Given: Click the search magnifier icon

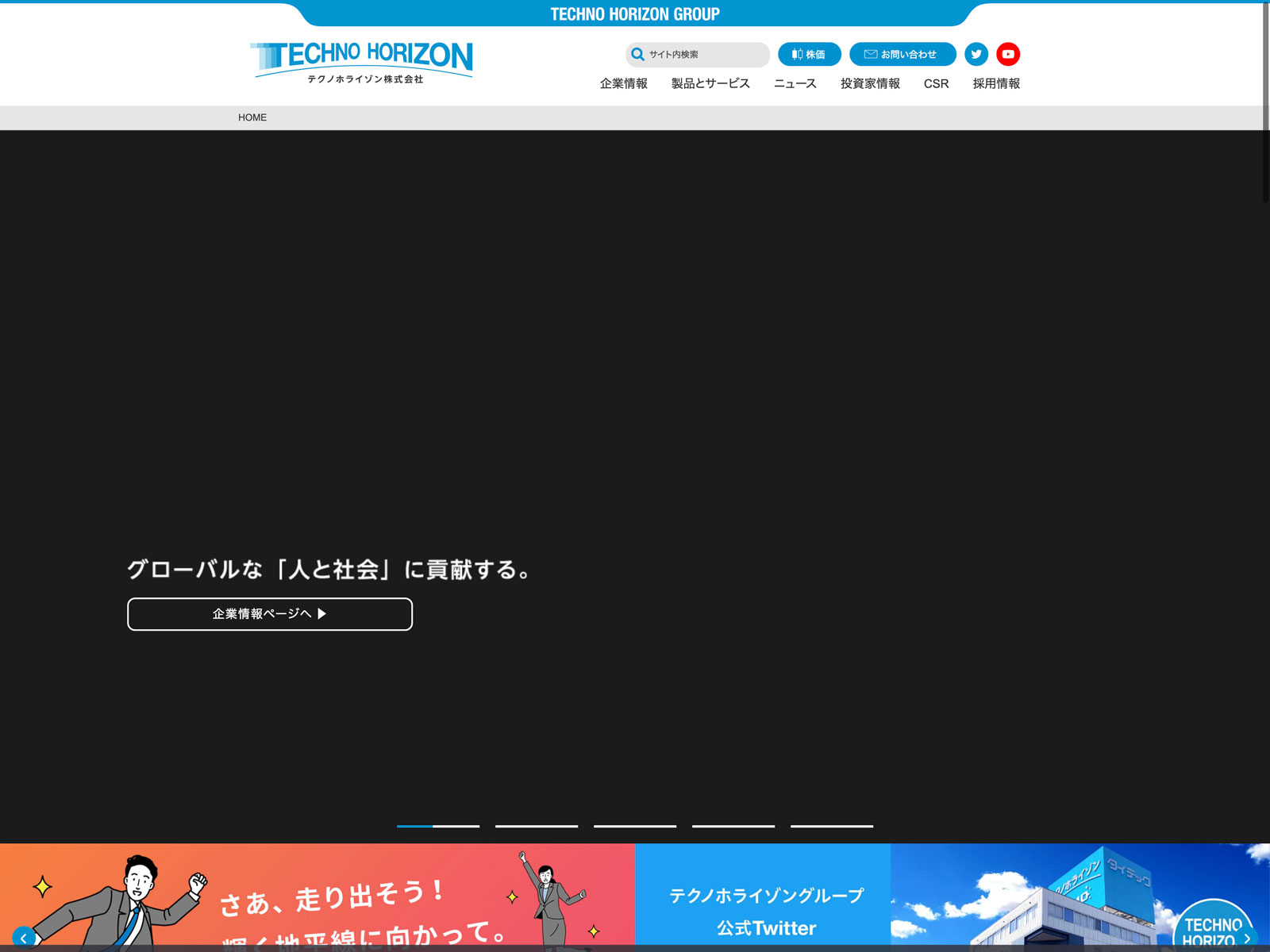Looking at the screenshot, I should pyautogui.click(x=637, y=55).
